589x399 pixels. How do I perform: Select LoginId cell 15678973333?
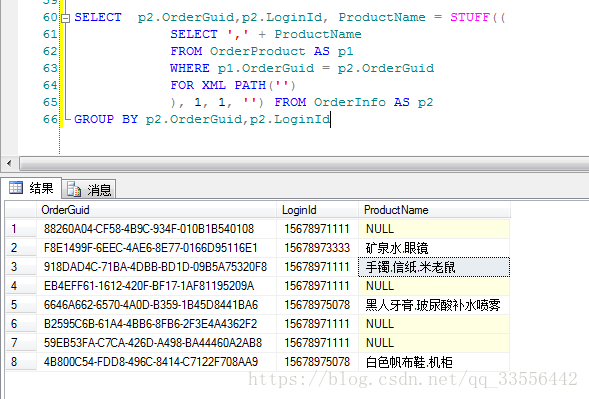317,248
